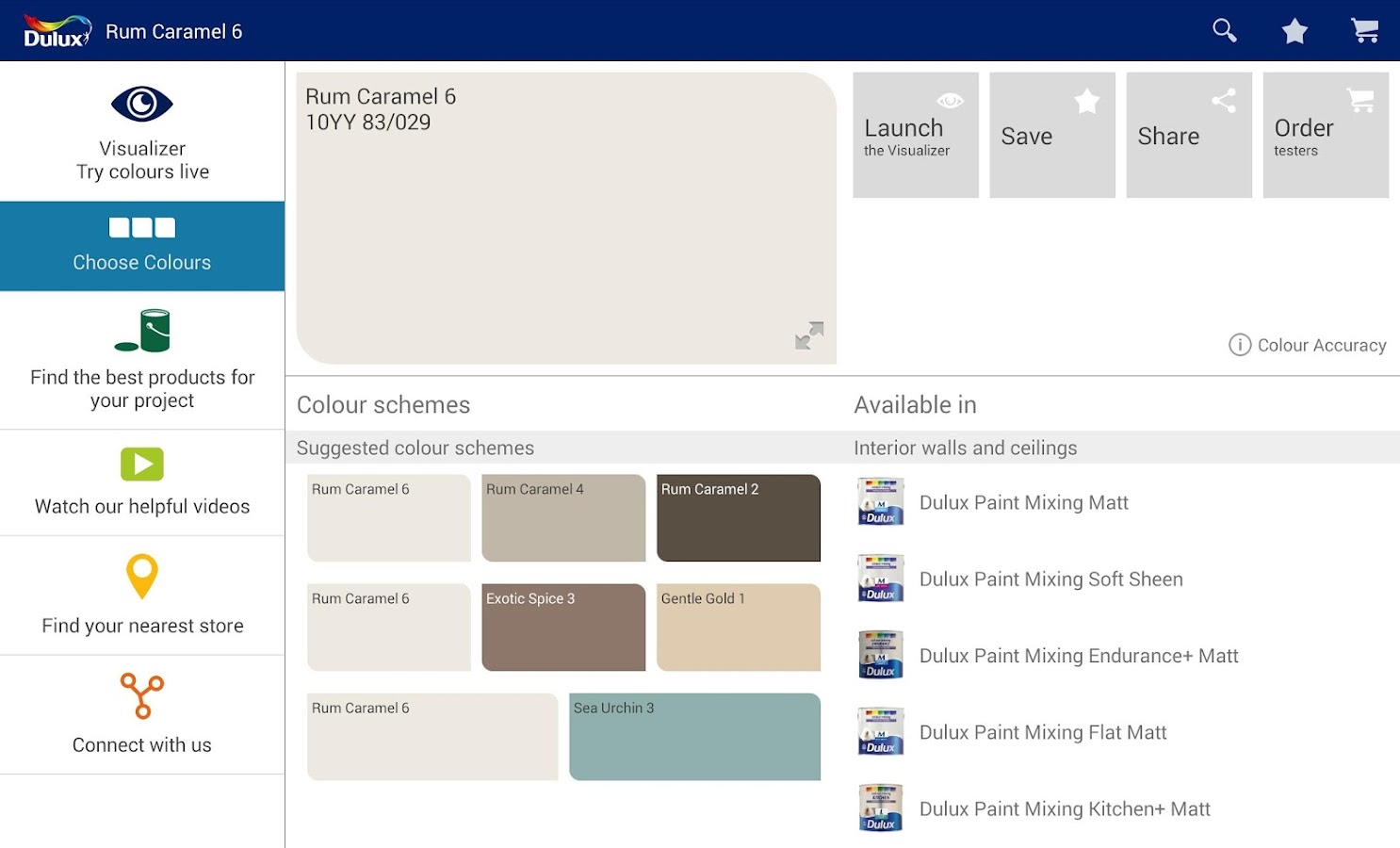Launch the Visualizer
The image size is (1400, 848).
(x=915, y=135)
